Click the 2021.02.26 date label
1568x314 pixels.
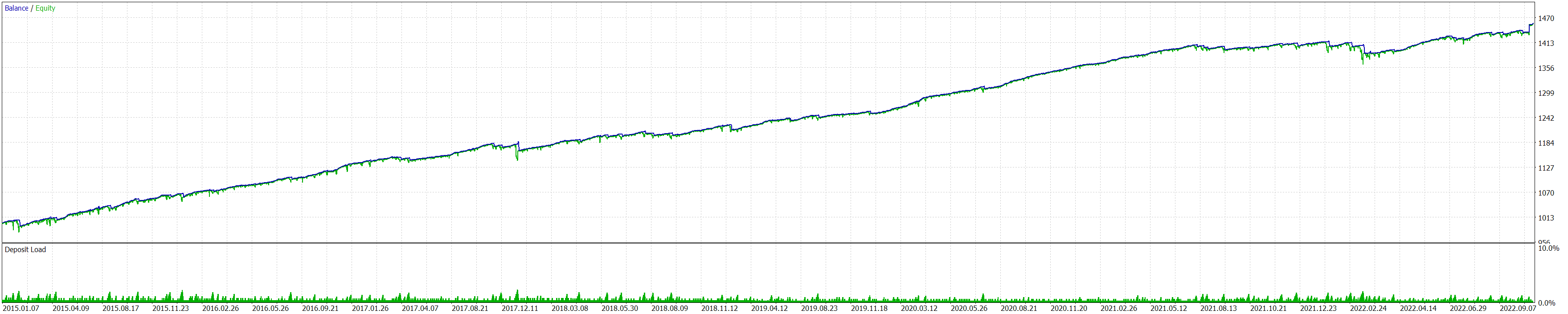coord(1119,309)
